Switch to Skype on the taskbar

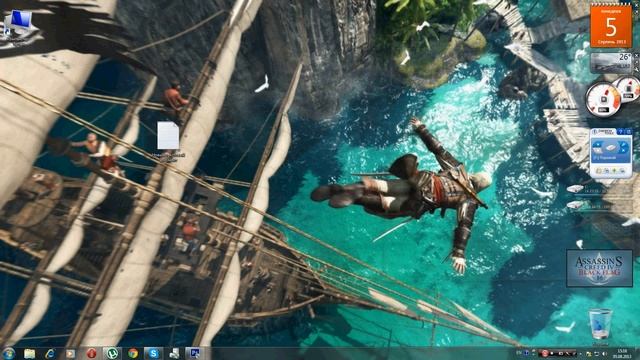[x=153, y=353]
